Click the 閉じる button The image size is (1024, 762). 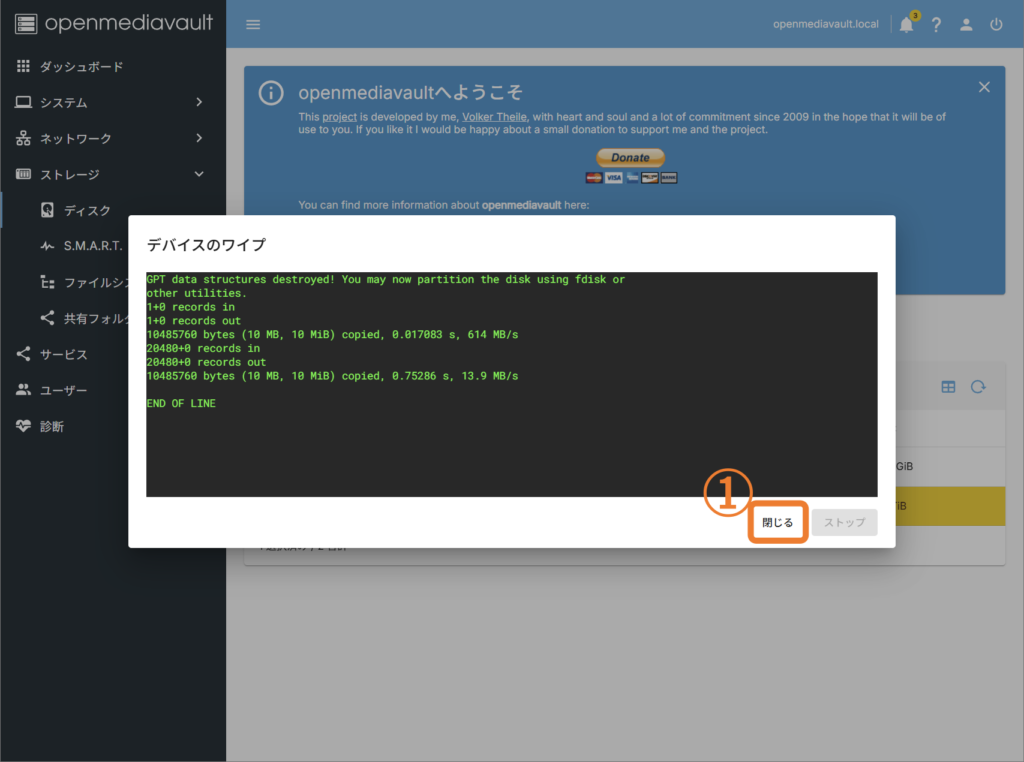pyautogui.click(x=778, y=522)
